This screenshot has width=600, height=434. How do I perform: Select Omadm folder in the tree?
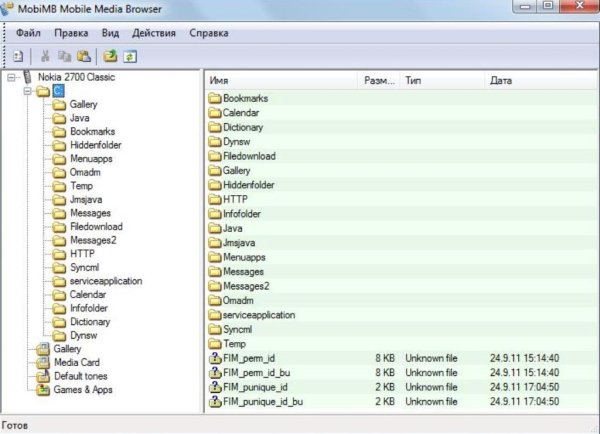pos(85,172)
